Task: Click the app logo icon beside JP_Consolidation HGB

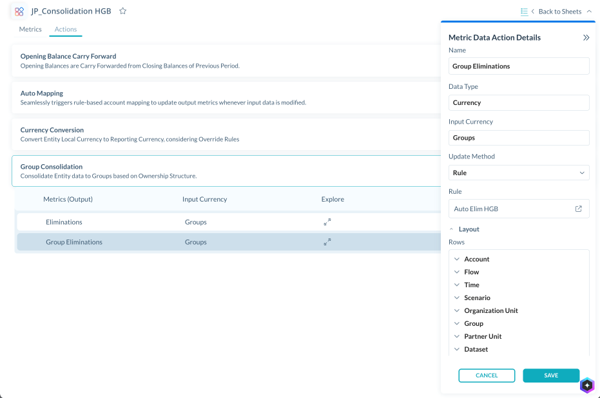Action: [19, 11]
